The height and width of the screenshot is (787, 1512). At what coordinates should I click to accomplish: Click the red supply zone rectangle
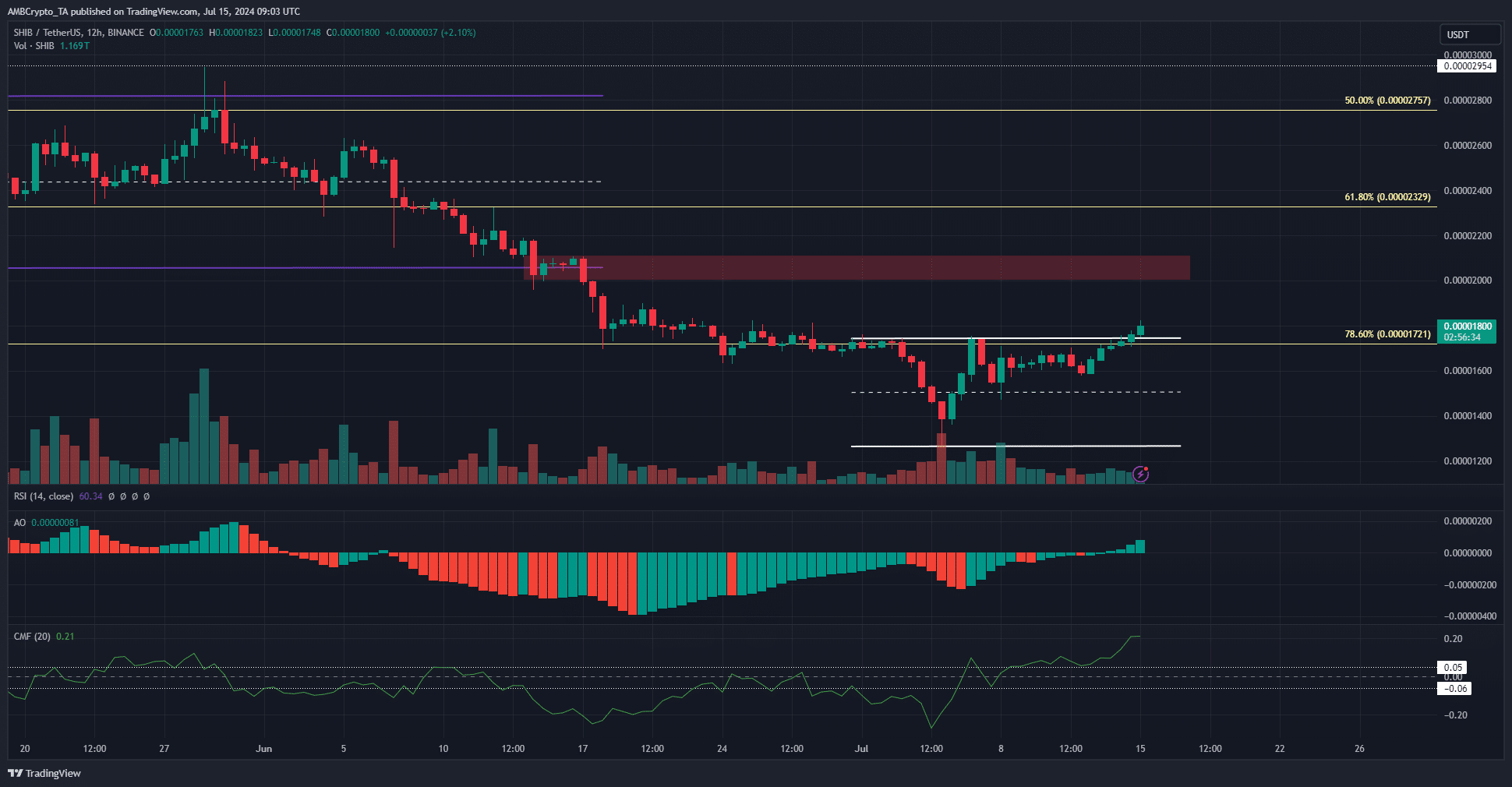point(857,267)
